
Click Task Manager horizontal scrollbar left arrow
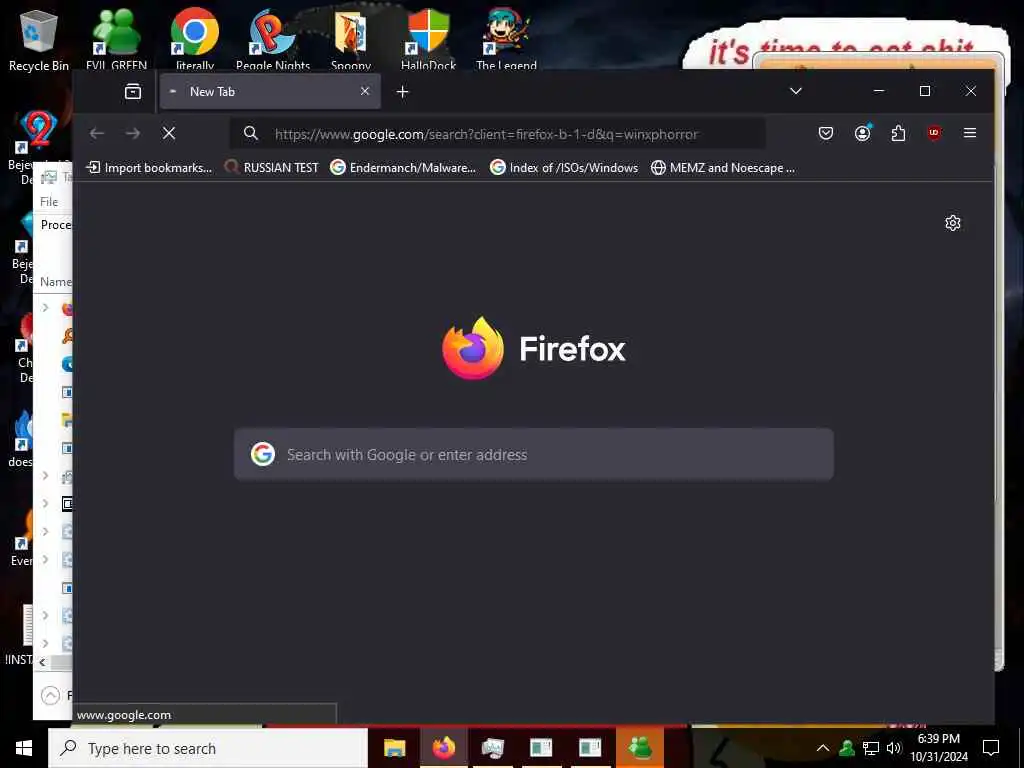42,662
